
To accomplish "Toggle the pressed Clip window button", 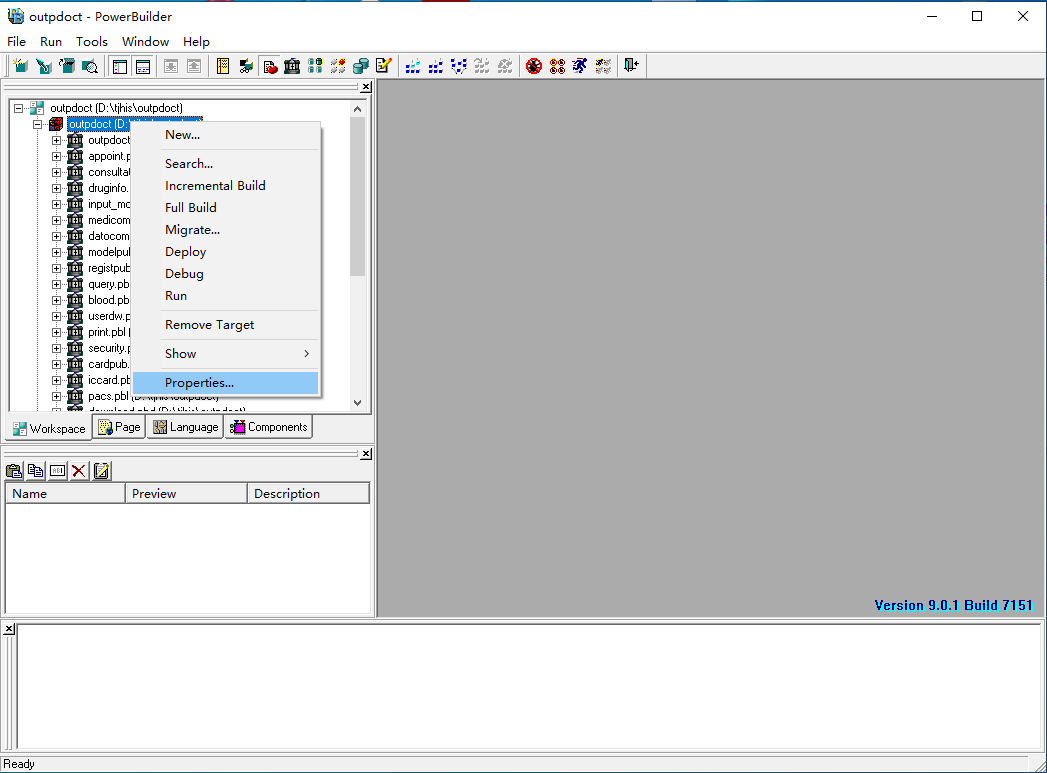I will coord(270,65).
